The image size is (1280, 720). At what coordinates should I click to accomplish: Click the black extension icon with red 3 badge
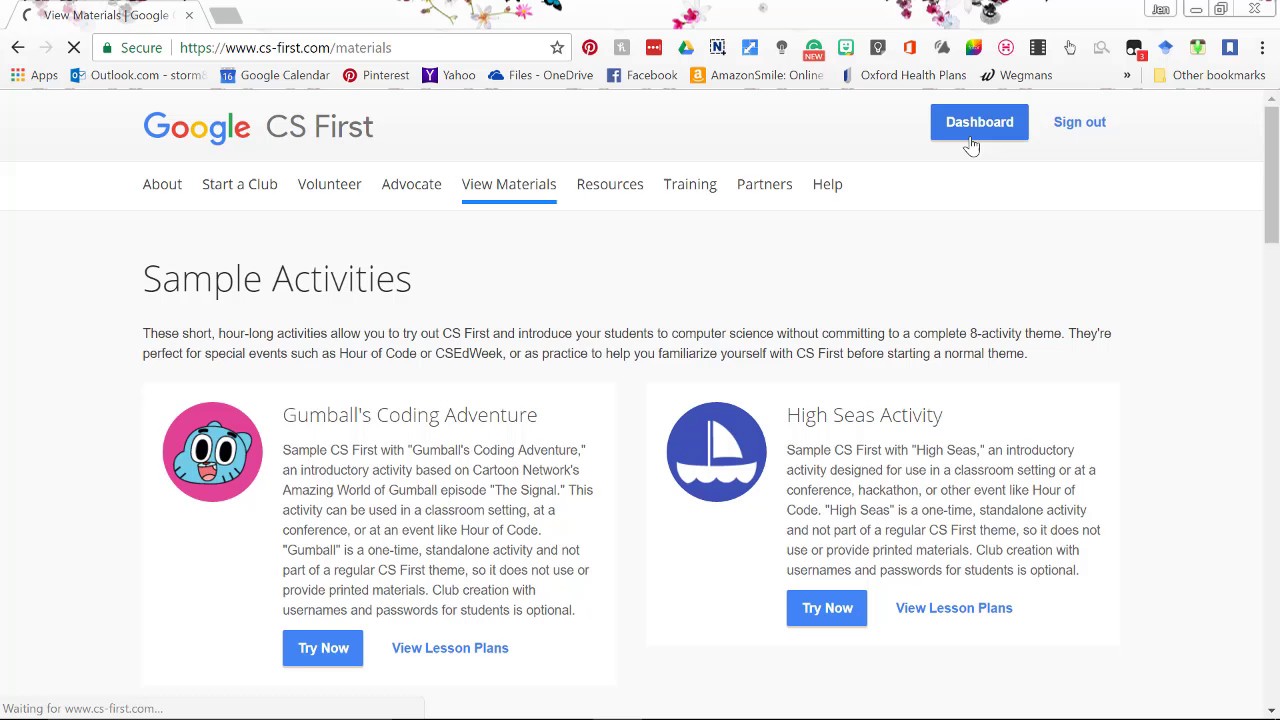coord(1134,48)
